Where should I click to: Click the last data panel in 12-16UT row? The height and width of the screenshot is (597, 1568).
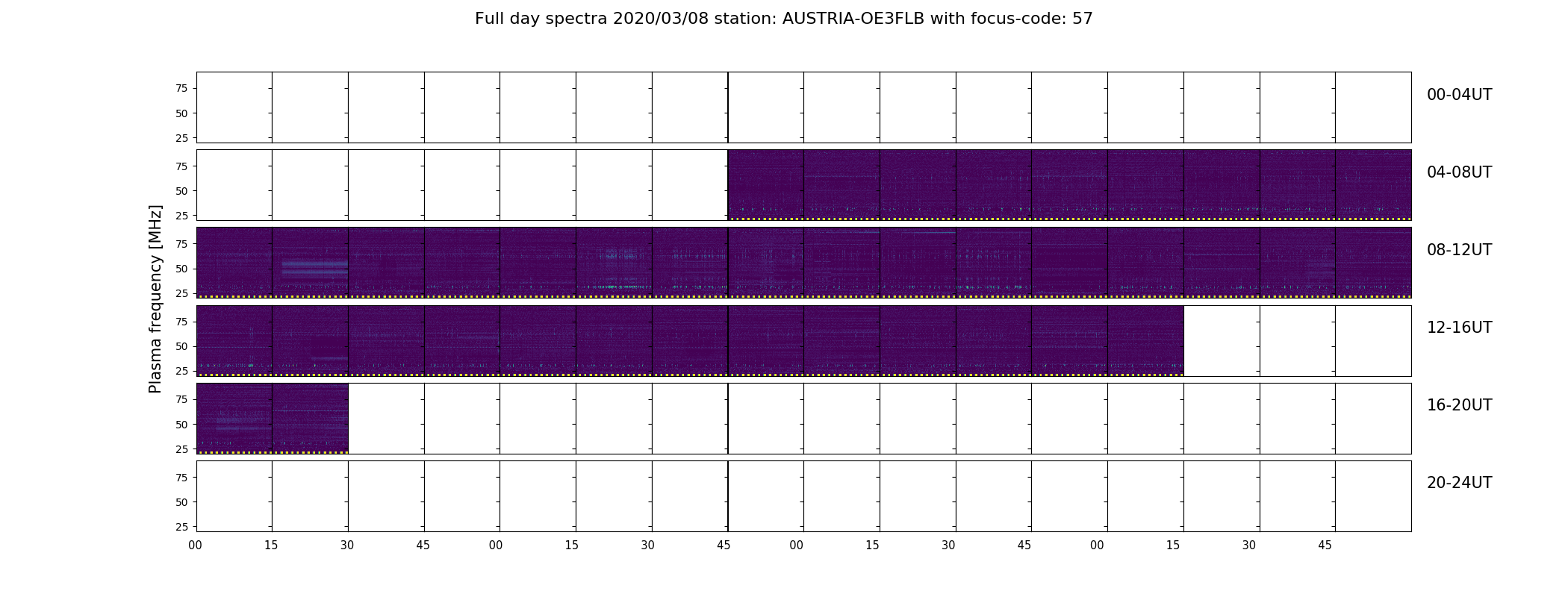(x=1145, y=340)
